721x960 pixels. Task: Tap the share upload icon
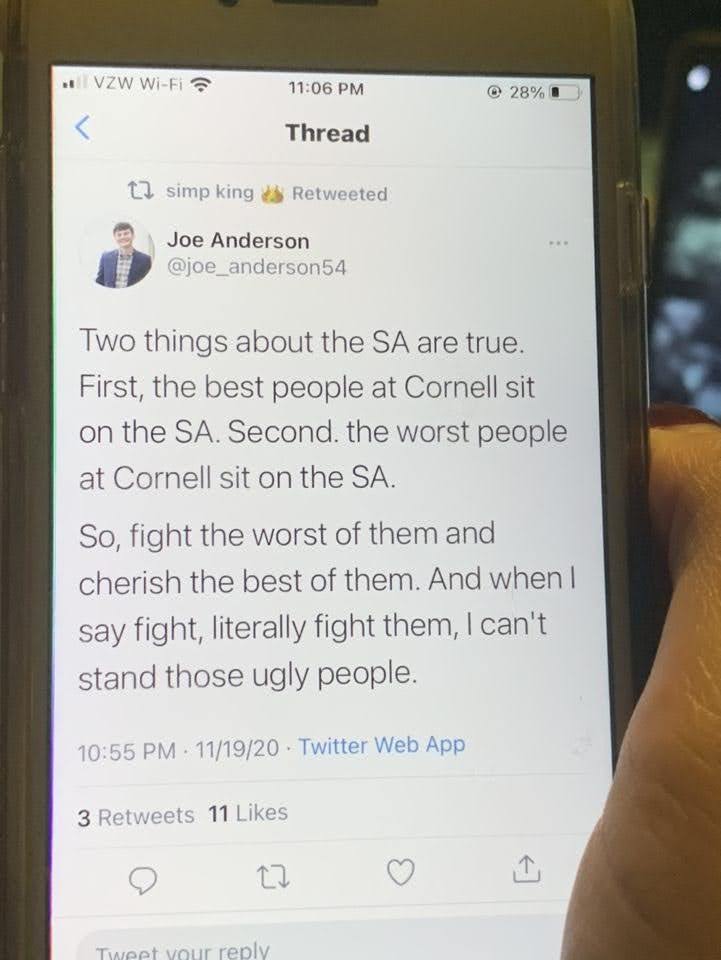(x=526, y=869)
